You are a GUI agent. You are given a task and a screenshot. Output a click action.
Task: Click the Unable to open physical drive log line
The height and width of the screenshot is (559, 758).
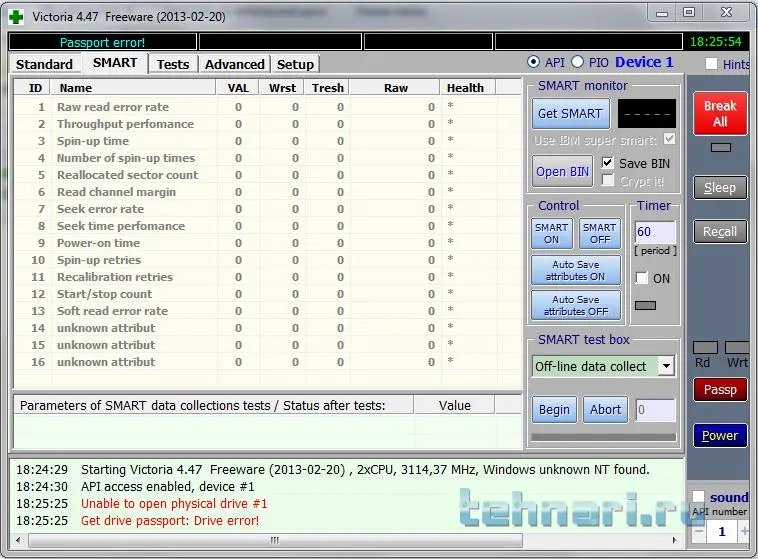pos(174,503)
